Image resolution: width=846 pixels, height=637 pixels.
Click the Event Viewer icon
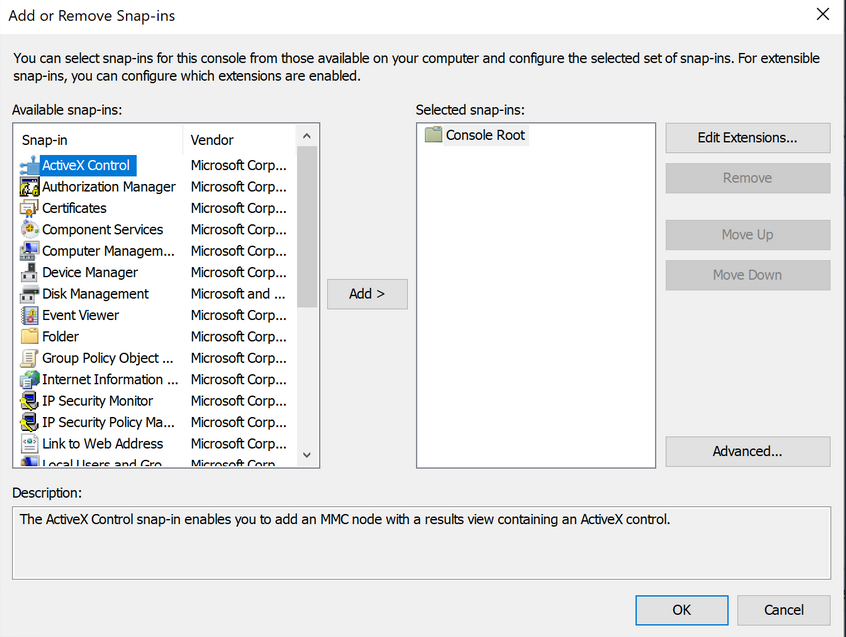pyautogui.click(x=29, y=315)
